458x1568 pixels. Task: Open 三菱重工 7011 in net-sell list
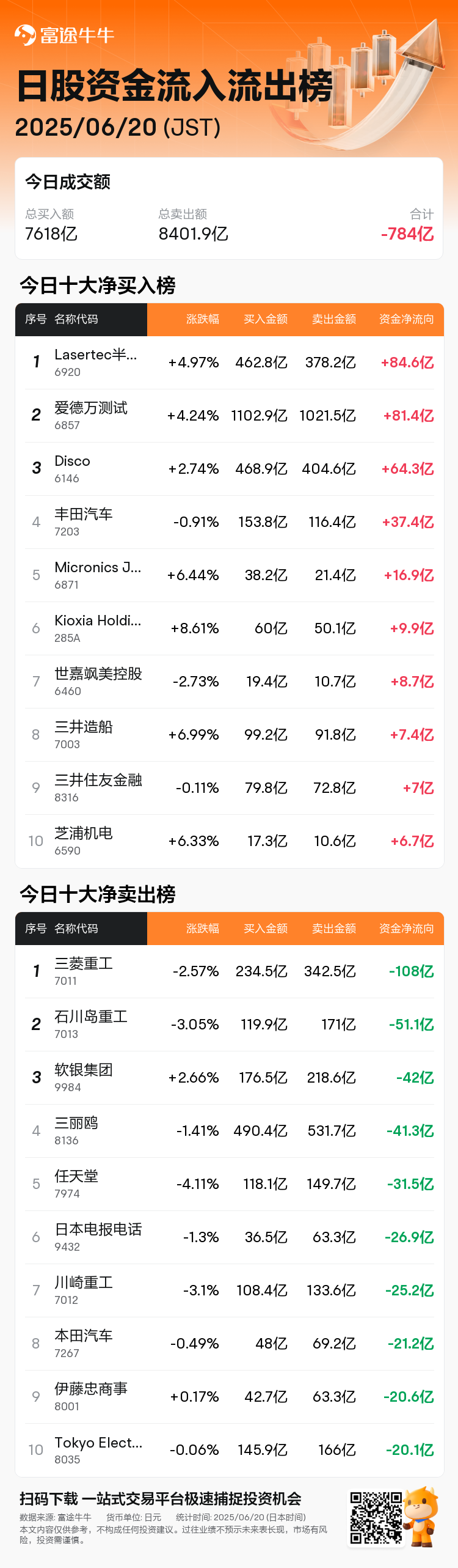tap(229, 971)
